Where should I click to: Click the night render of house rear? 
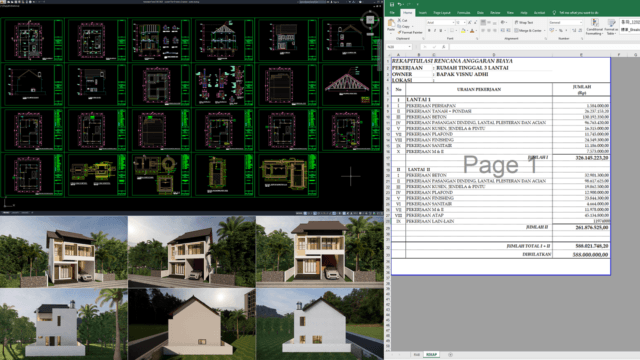[191, 324]
